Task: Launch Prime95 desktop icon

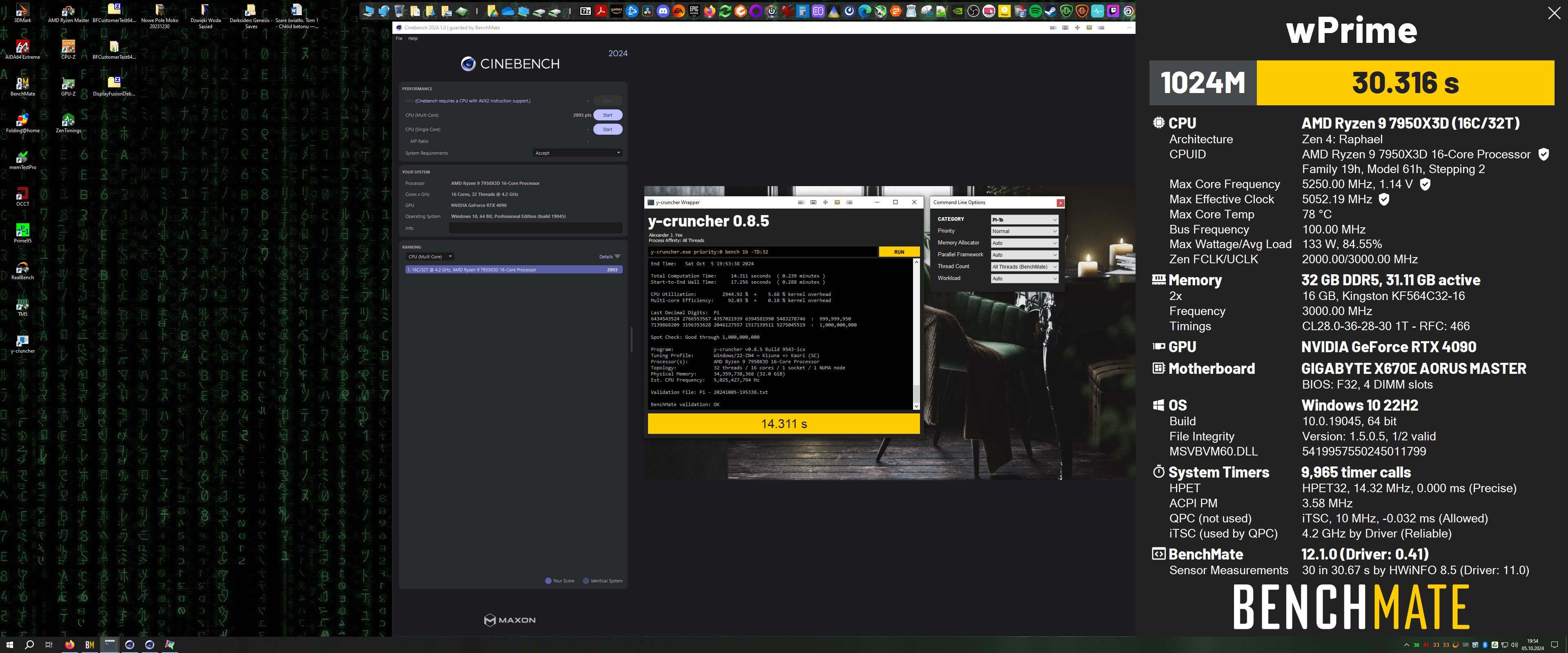Action: coord(22,233)
